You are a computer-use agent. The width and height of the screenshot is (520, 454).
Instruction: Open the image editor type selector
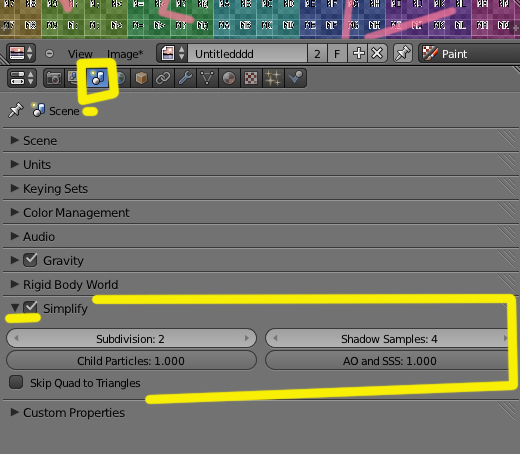[x=21, y=53]
